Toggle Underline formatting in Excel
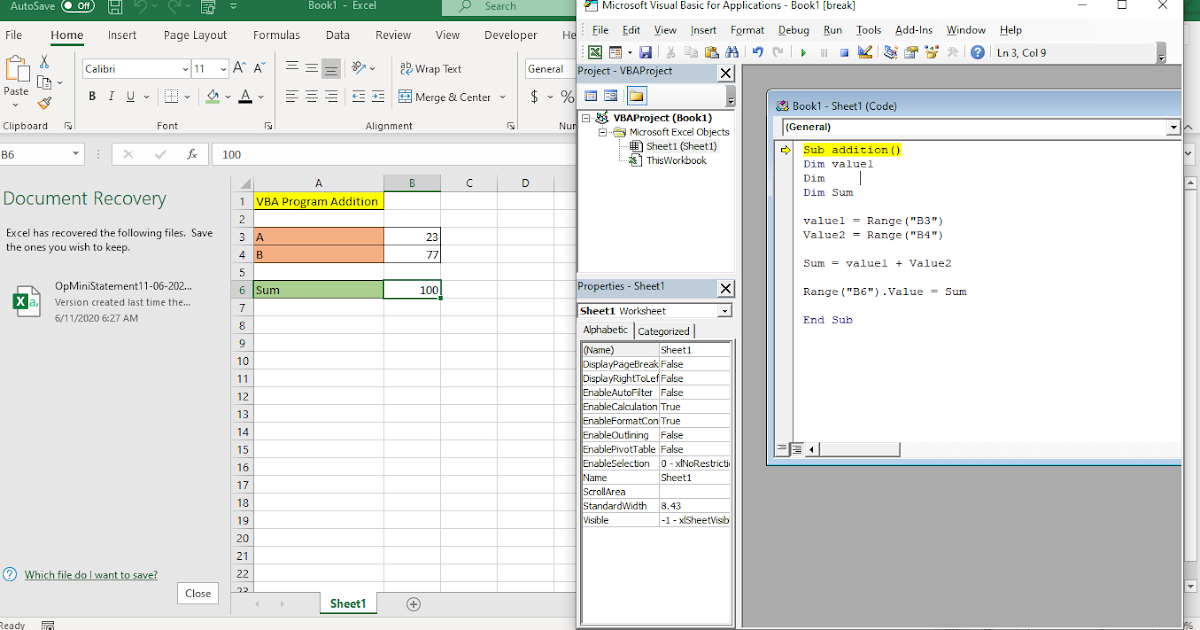 (130, 97)
